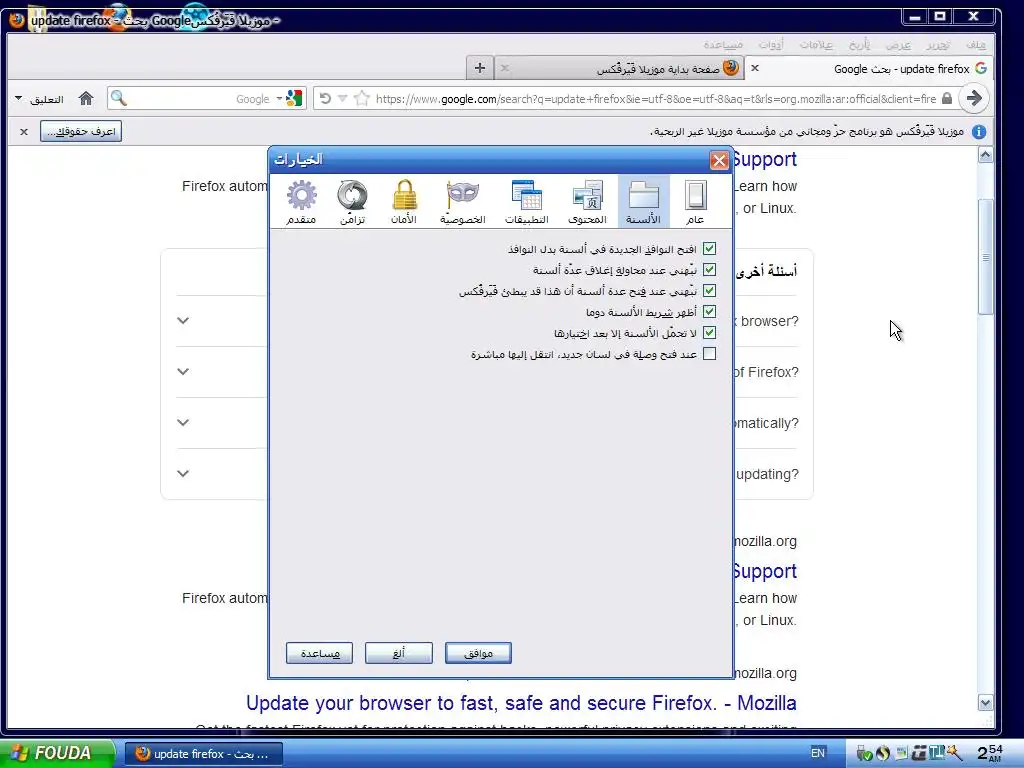Switch to Mozilla Firefox start page tab
1024x768 pixels.
(620, 68)
